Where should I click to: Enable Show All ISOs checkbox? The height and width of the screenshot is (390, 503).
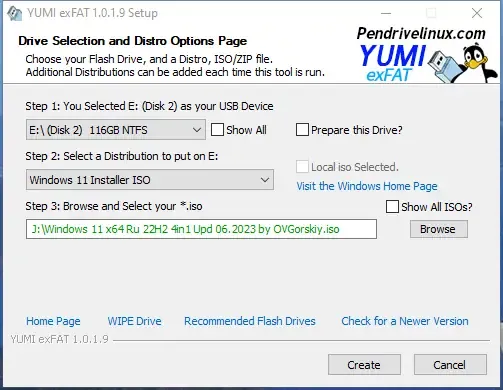tap(392, 207)
